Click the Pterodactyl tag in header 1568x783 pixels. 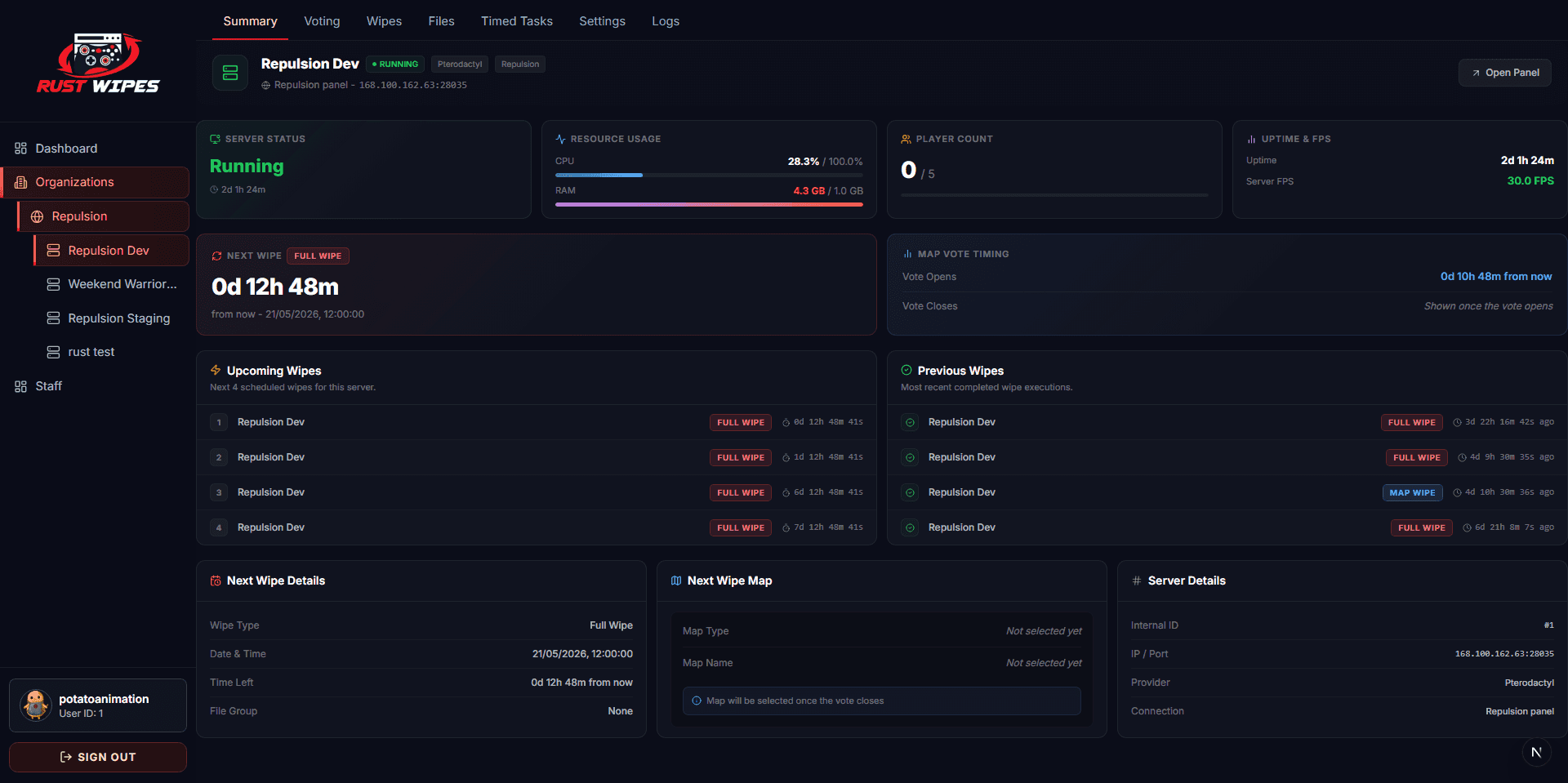pyautogui.click(x=460, y=64)
